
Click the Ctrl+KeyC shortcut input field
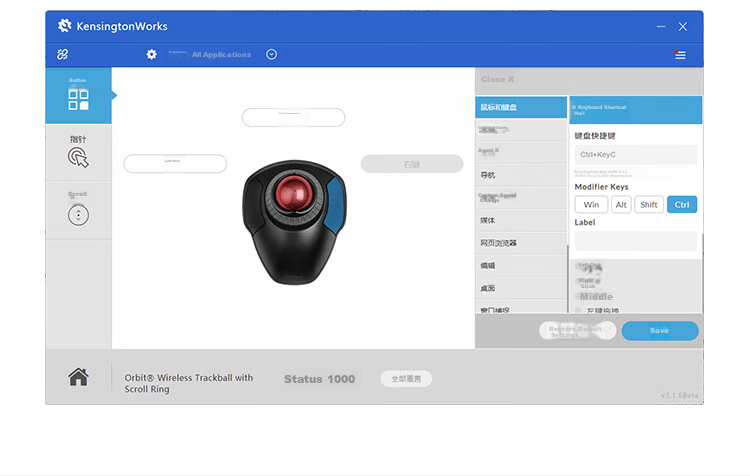636,155
